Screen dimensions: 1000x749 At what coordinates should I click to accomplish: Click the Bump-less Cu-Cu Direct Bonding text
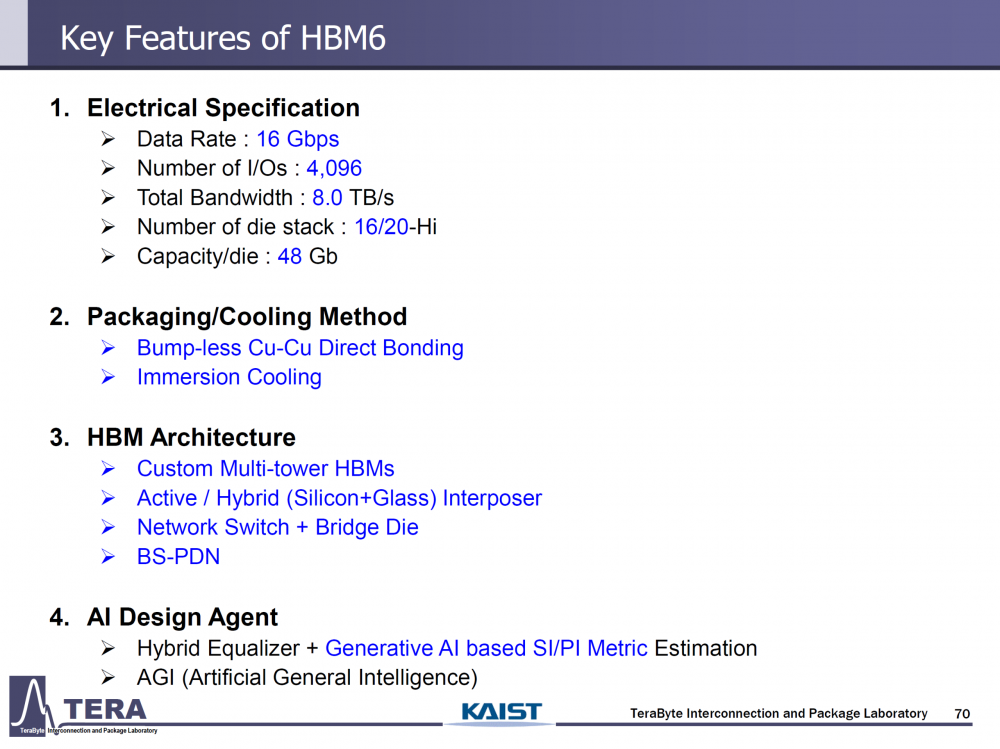(x=300, y=348)
